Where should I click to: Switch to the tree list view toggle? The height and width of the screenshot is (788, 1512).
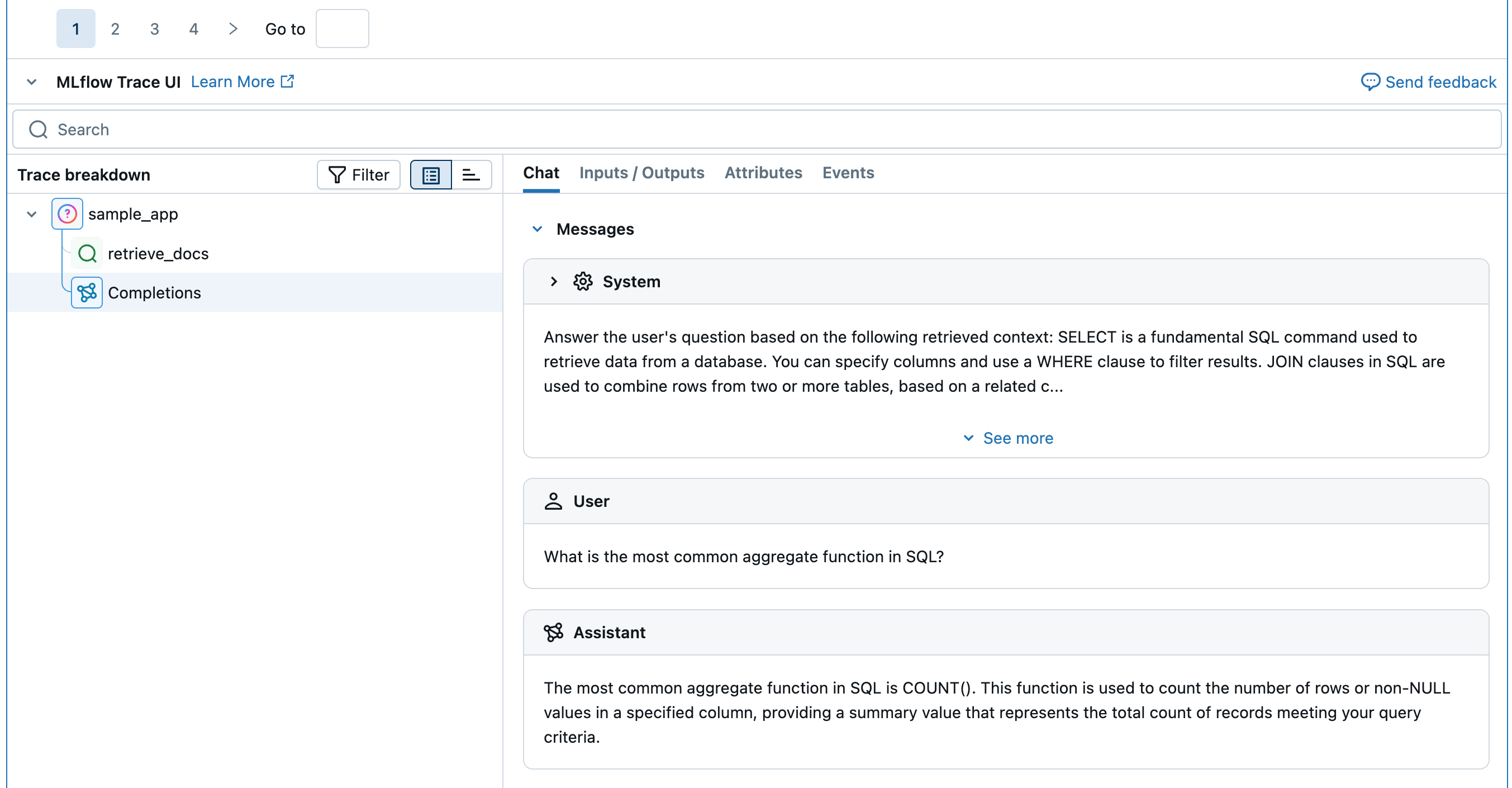point(431,175)
